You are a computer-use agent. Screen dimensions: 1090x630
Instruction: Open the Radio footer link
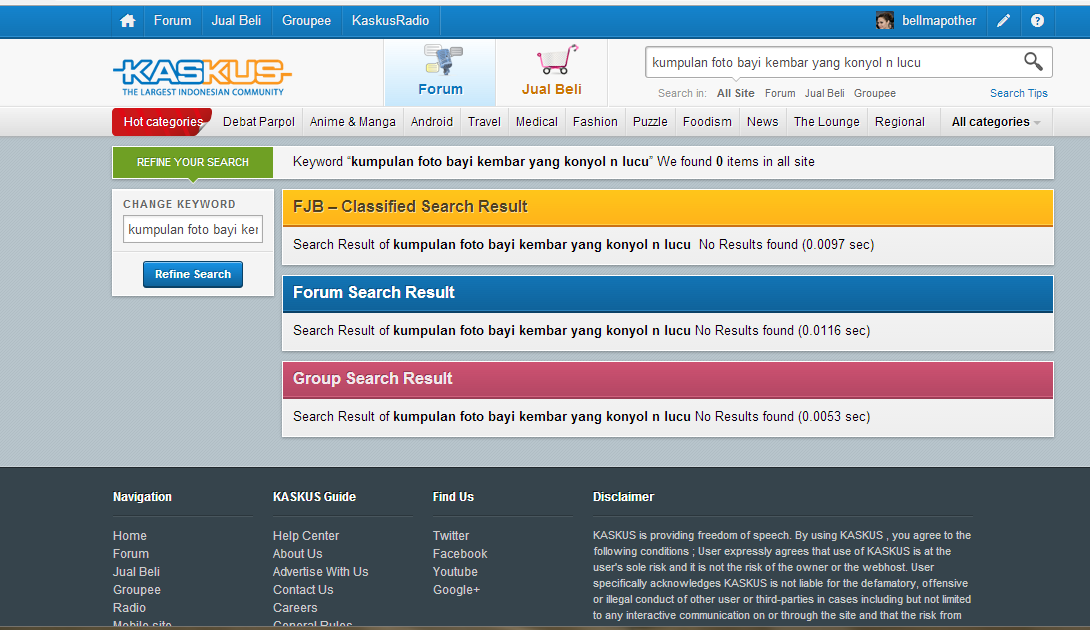click(129, 608)
